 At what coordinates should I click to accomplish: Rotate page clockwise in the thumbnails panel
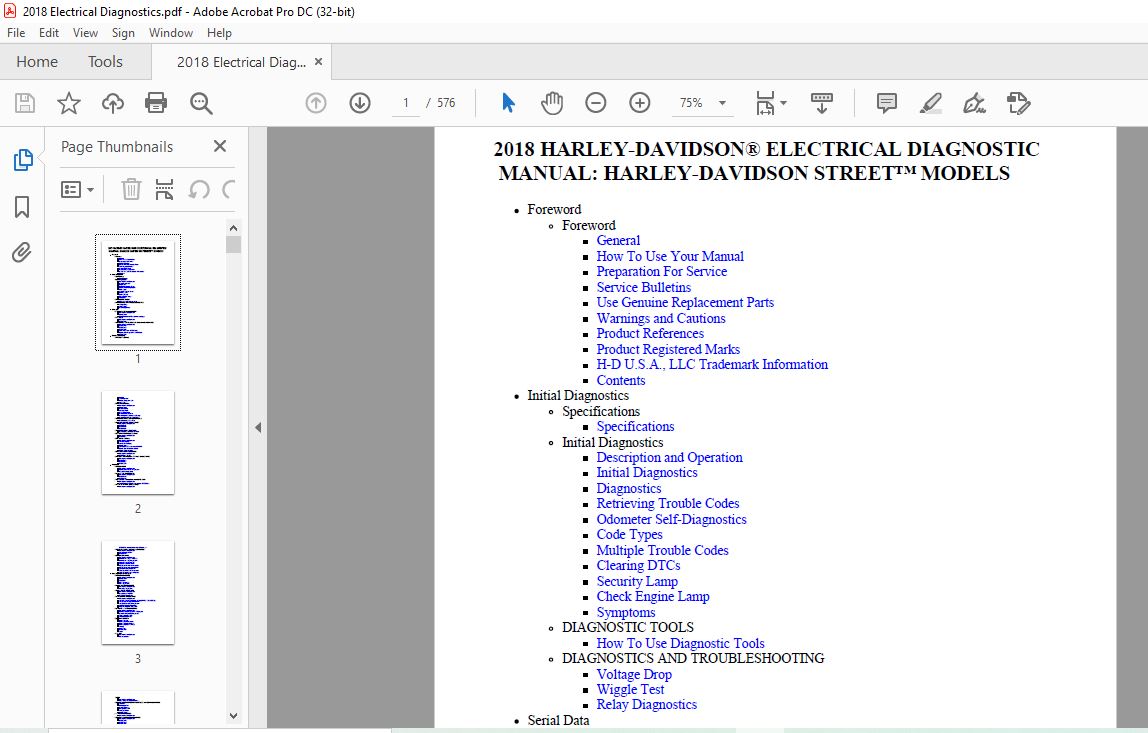pyautogui.click(x=228, y=190)
